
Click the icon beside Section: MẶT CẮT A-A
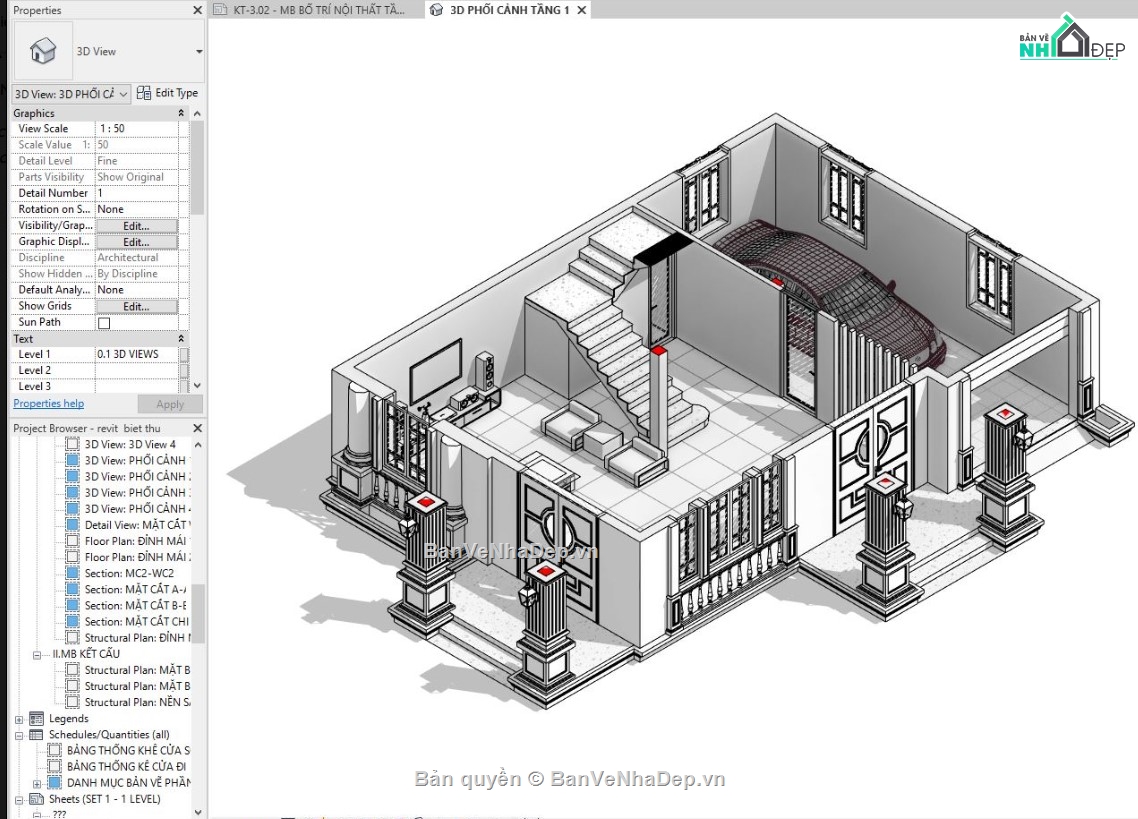[x=73, y=589]
